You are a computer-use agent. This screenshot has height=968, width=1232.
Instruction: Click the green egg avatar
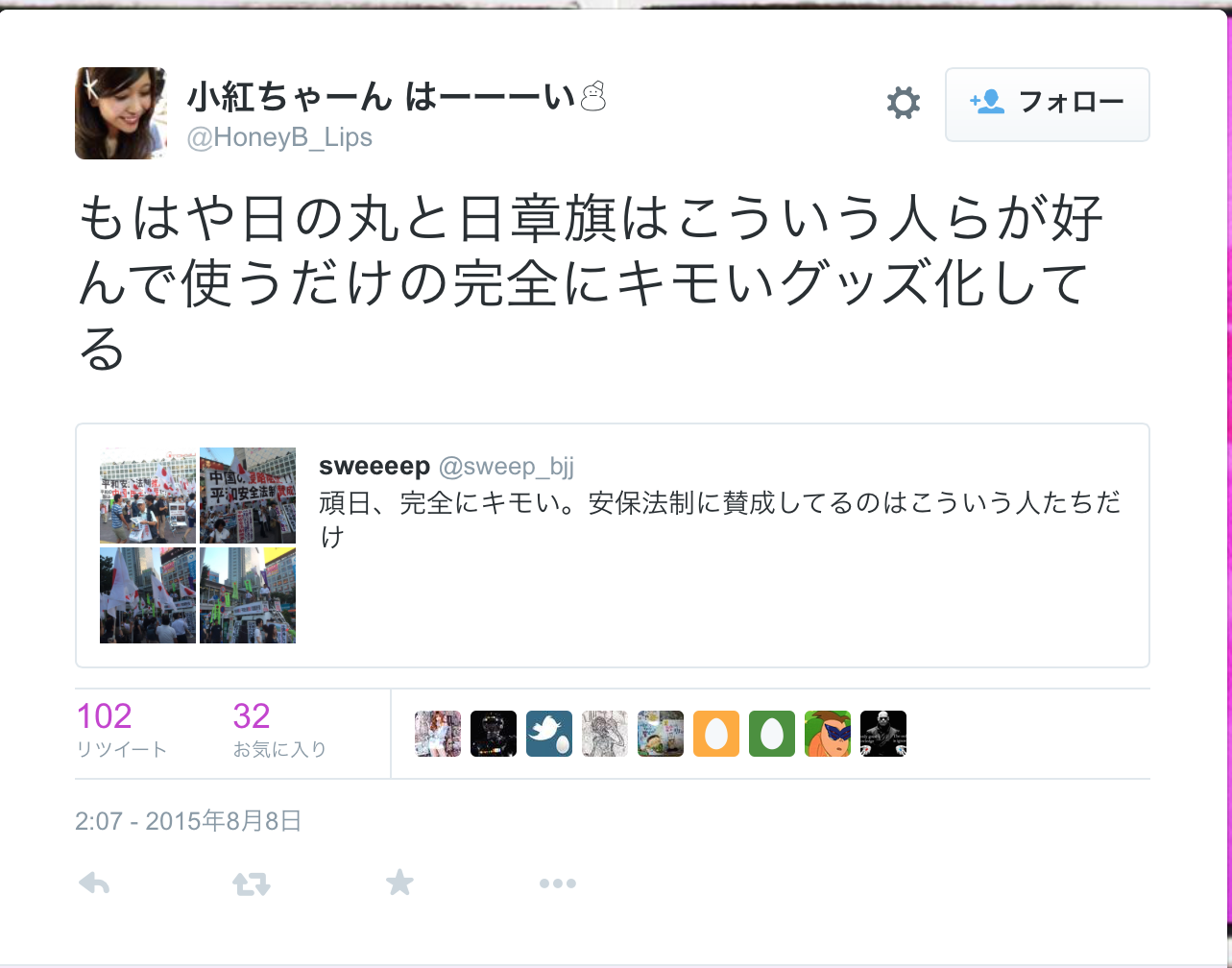click(x=772, y=734)
